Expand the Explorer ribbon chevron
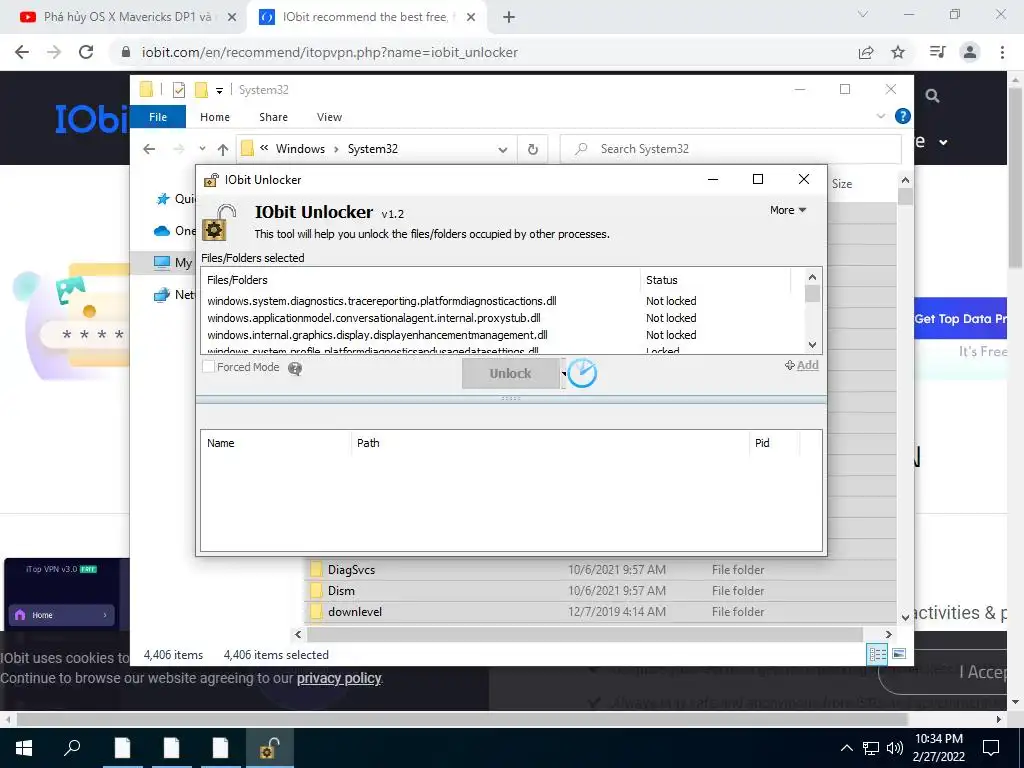This screenshot has height=768, width=1024. pos(881,116)
